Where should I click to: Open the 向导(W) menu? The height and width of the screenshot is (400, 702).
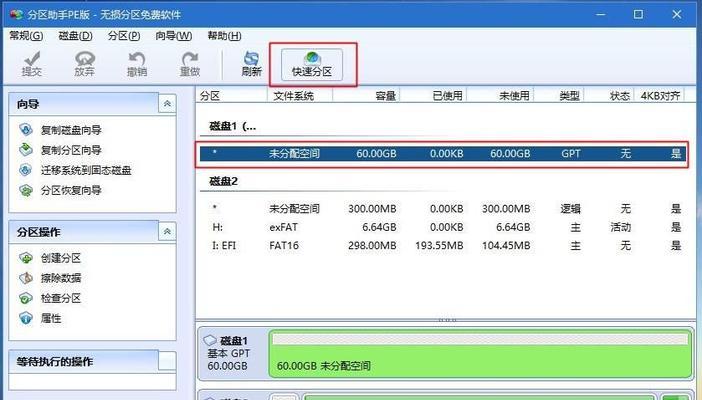pyautogui.click(x=174, y=36)
